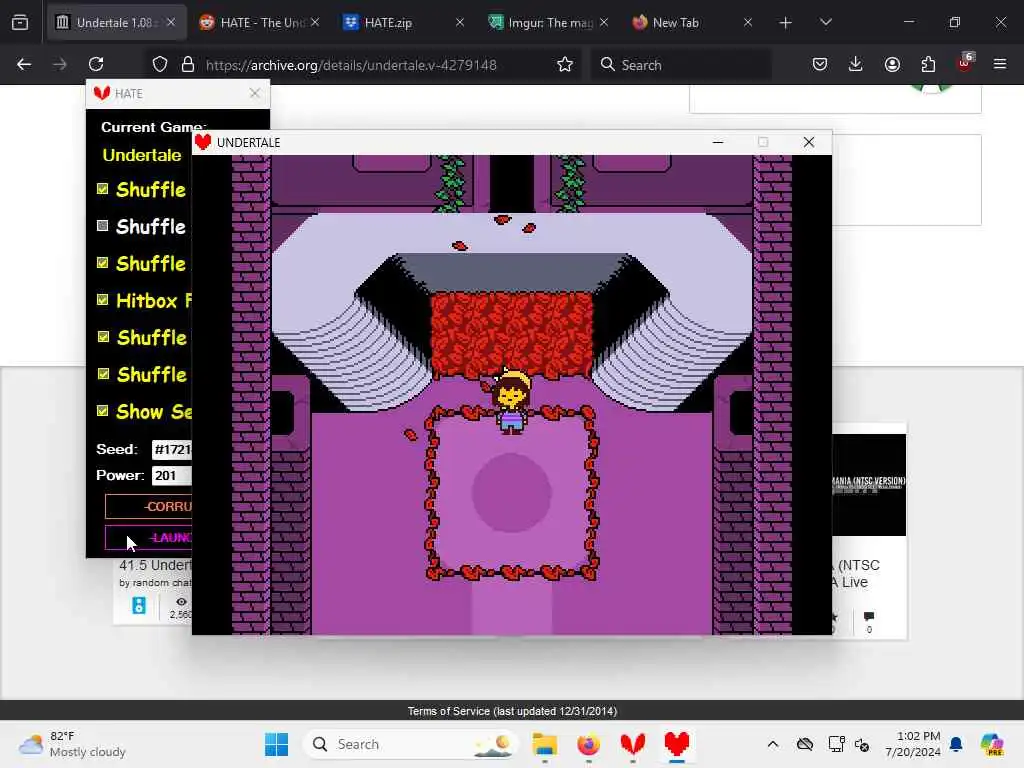This screenshot has width=1024, height=768.
Task: Open the clock showing 1:02 PM
Action: [x=913, y=744]
